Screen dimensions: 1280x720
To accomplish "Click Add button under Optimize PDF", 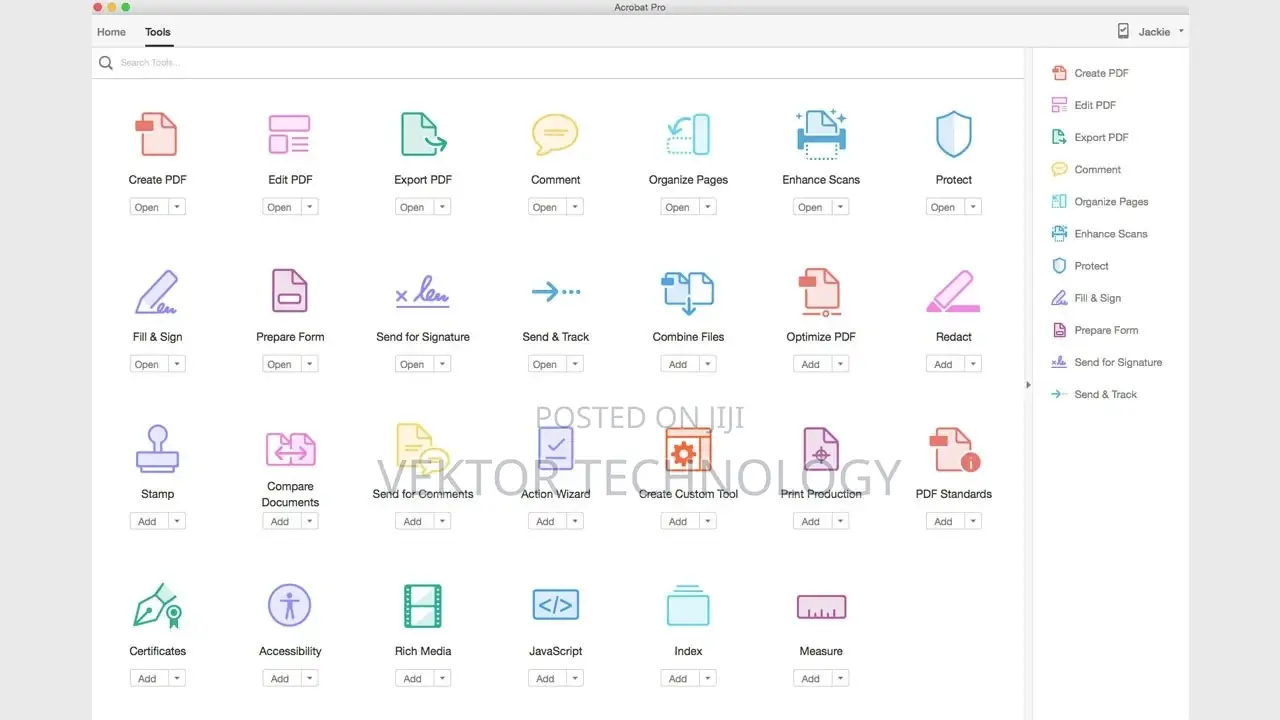I will tap(811, 364).
